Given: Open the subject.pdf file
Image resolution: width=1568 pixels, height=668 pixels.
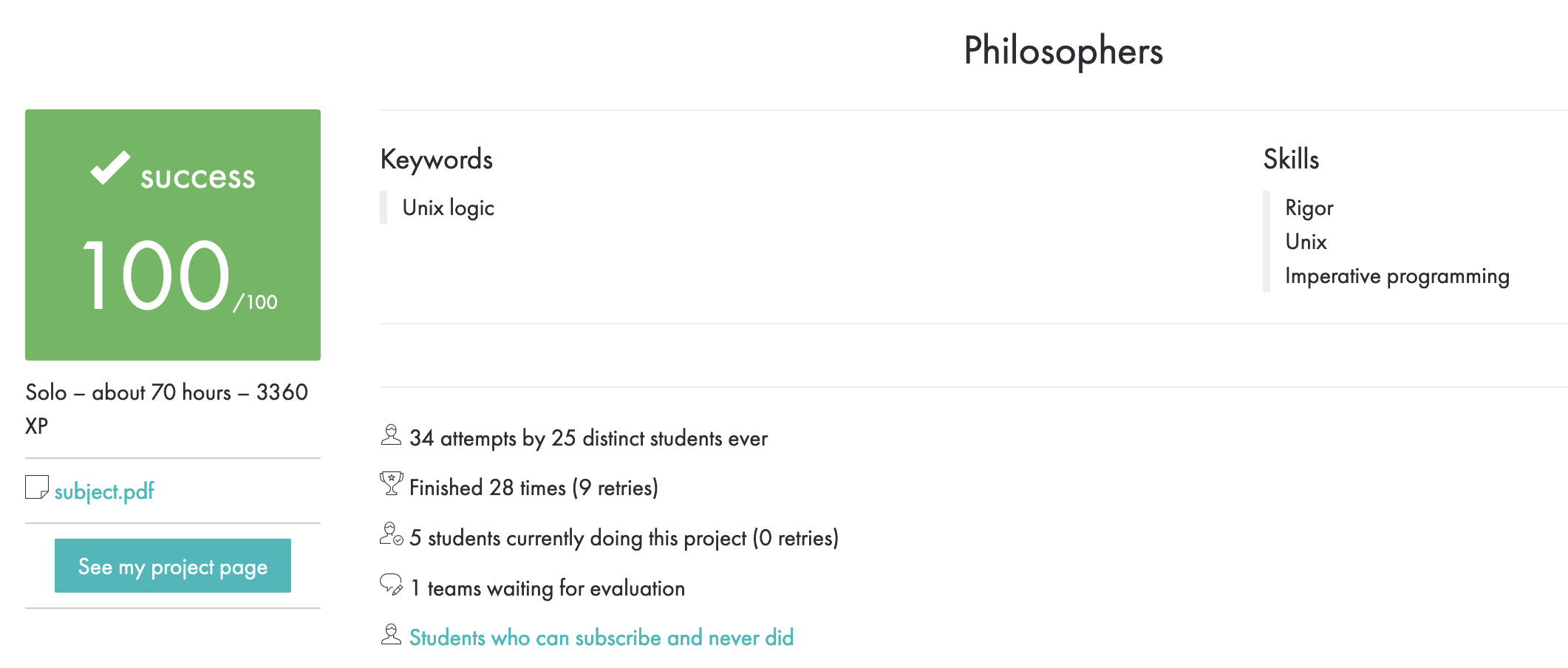Looking at the screenshot, I should click(104, 491).
